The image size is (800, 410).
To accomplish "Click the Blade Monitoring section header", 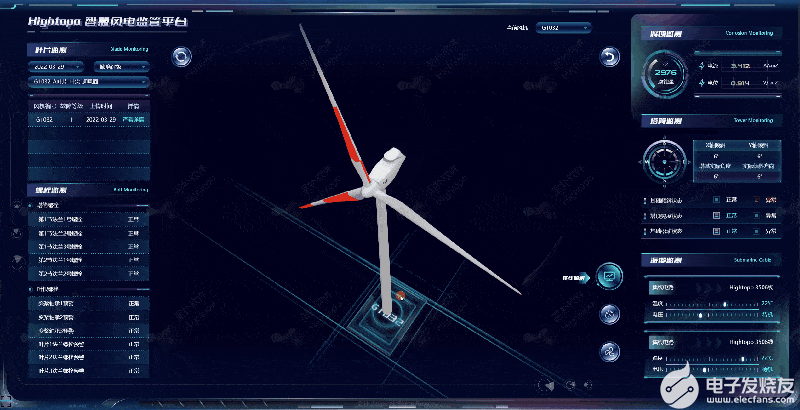I will (89, 50).
